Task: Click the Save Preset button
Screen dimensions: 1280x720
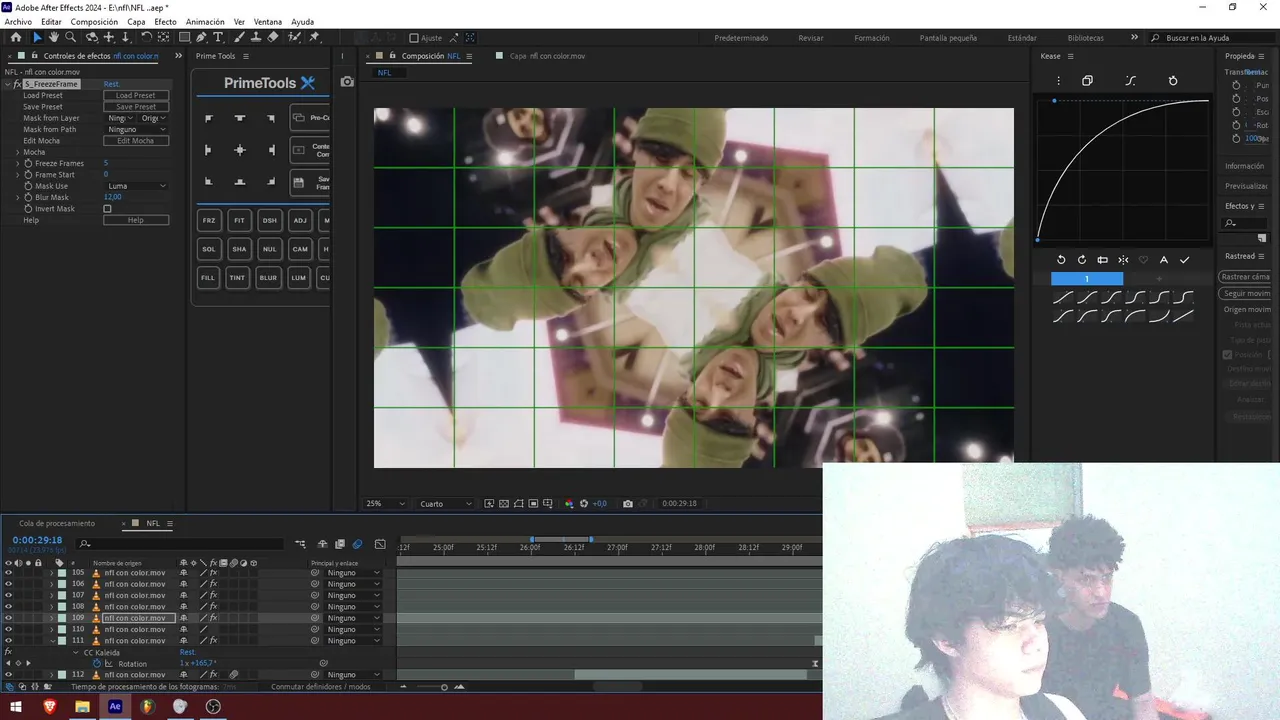Action: (x=136, y=107)
